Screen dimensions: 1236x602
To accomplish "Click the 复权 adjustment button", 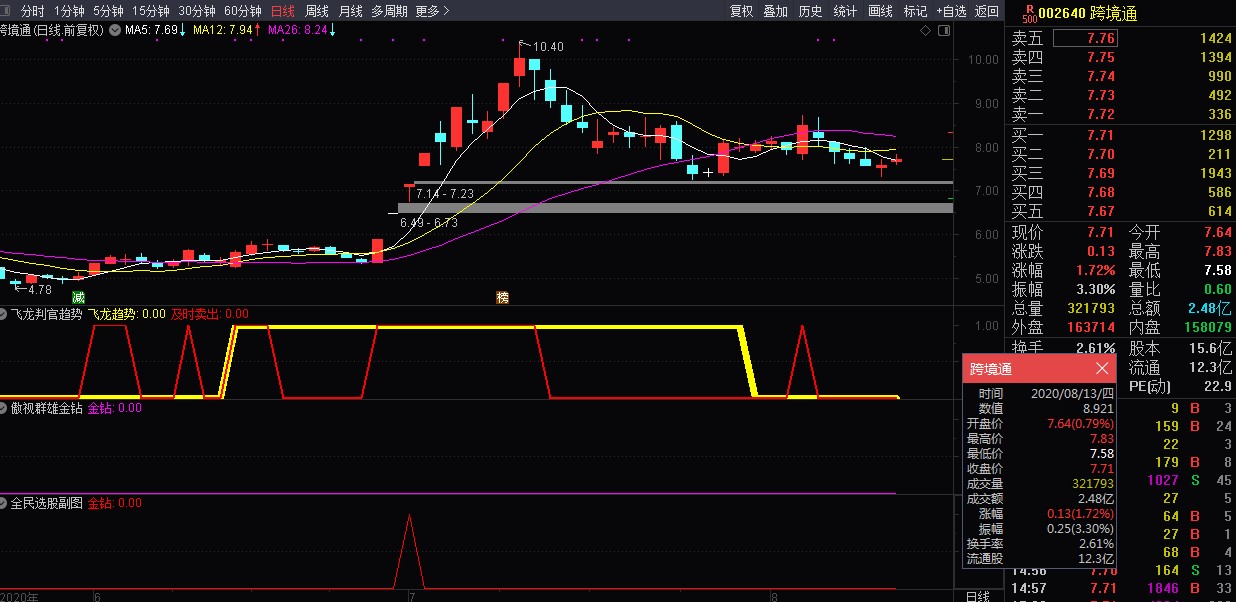I will pos(741,11).
